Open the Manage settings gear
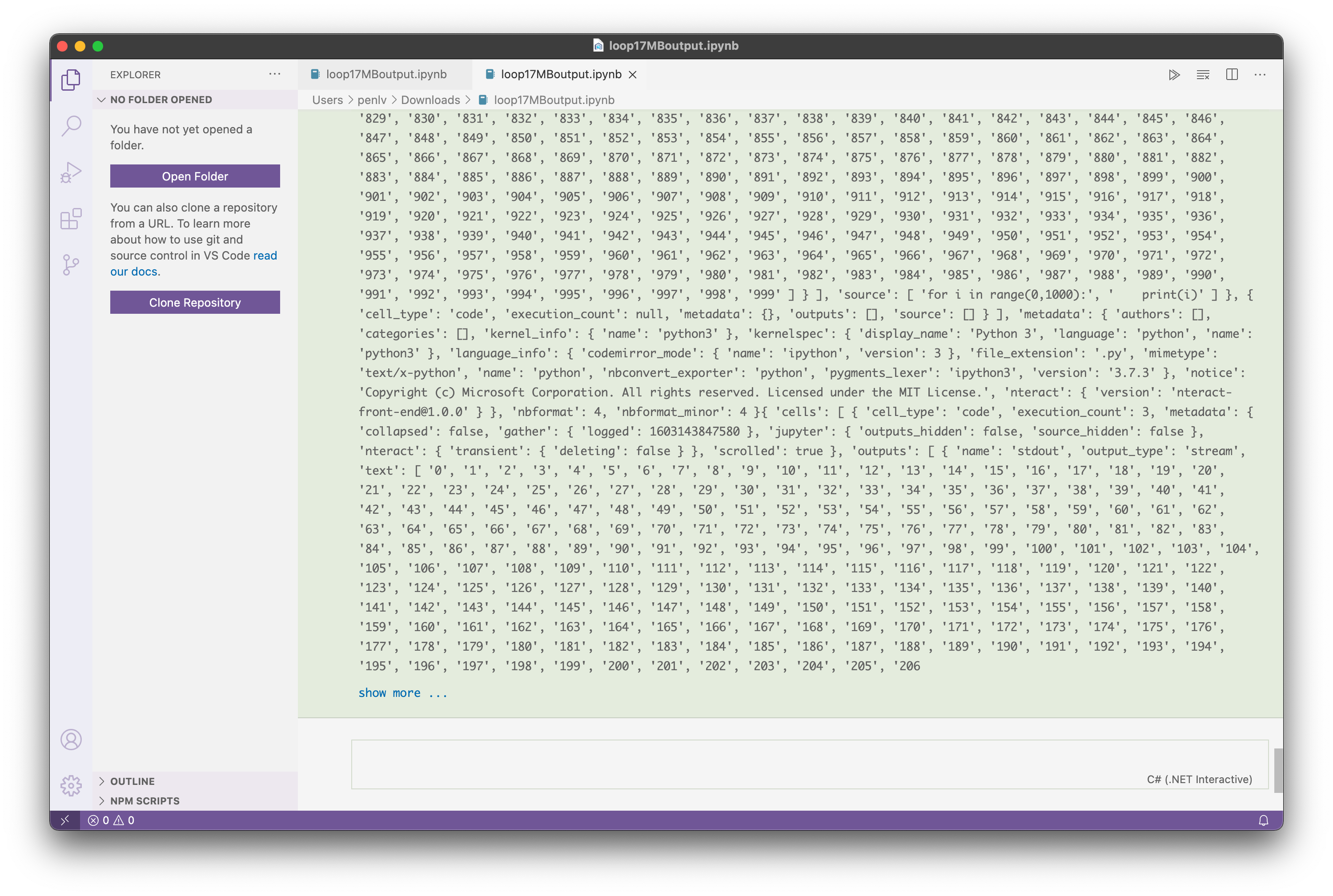The height and width of the screenshot is (896, 1333). tap(71, 786)
